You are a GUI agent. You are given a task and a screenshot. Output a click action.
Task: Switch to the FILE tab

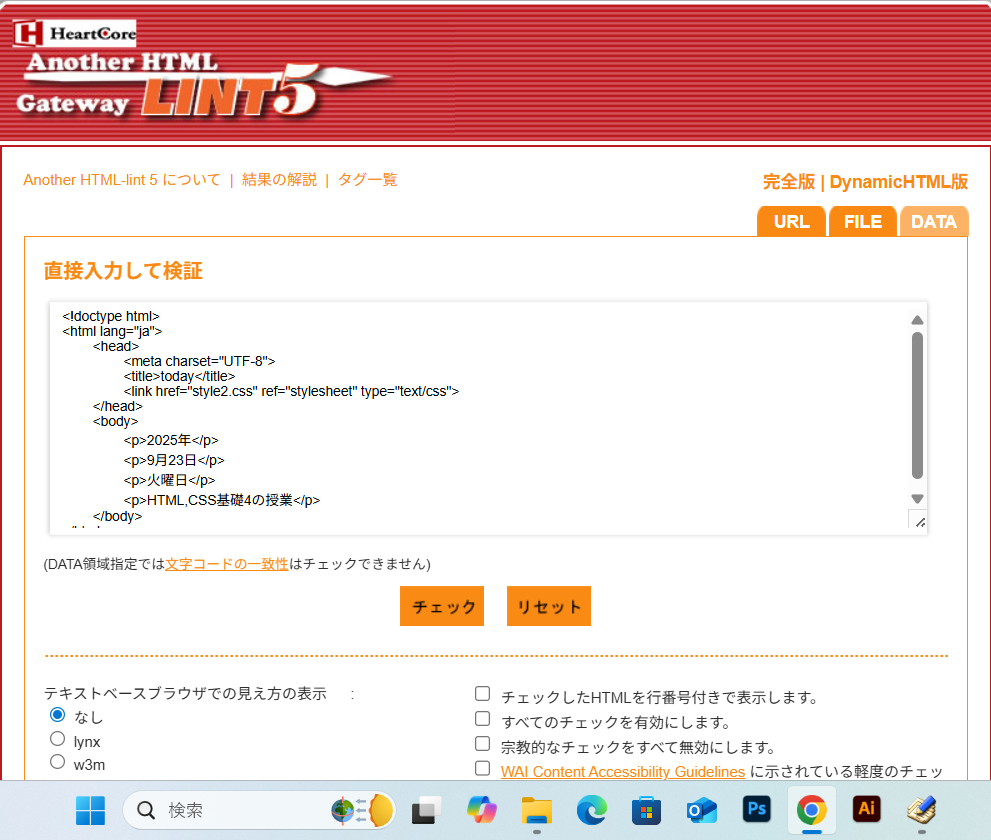coord(862,222)
